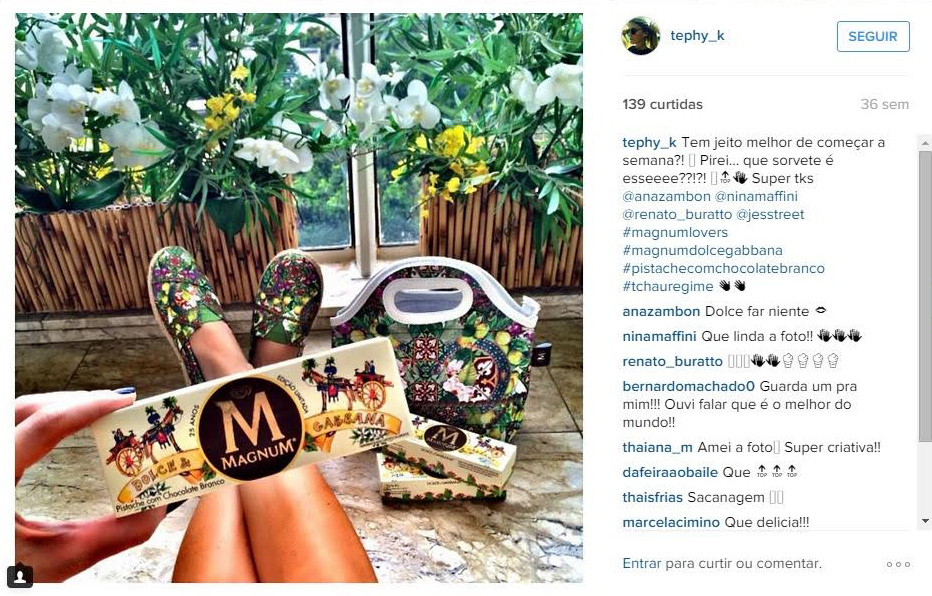Click the comments scrollbar thumb
The image size is (932, 596).
pyautogui.click(x=925, y=295)
